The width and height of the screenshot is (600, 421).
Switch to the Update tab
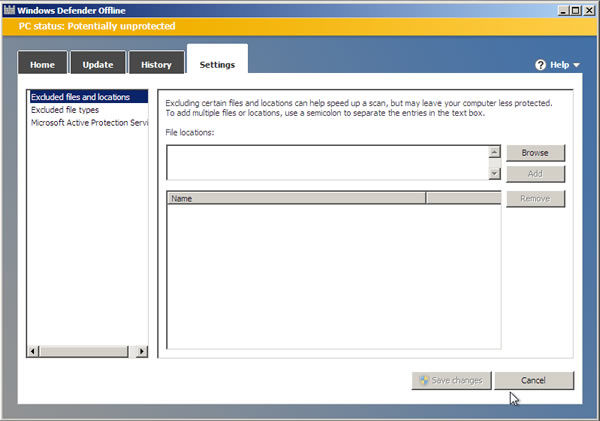point(98,62)
